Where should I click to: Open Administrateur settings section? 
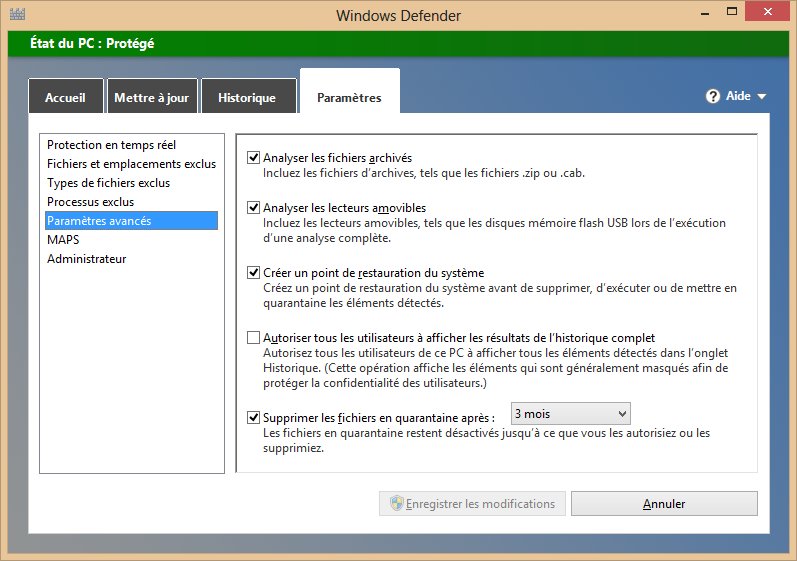87,259
